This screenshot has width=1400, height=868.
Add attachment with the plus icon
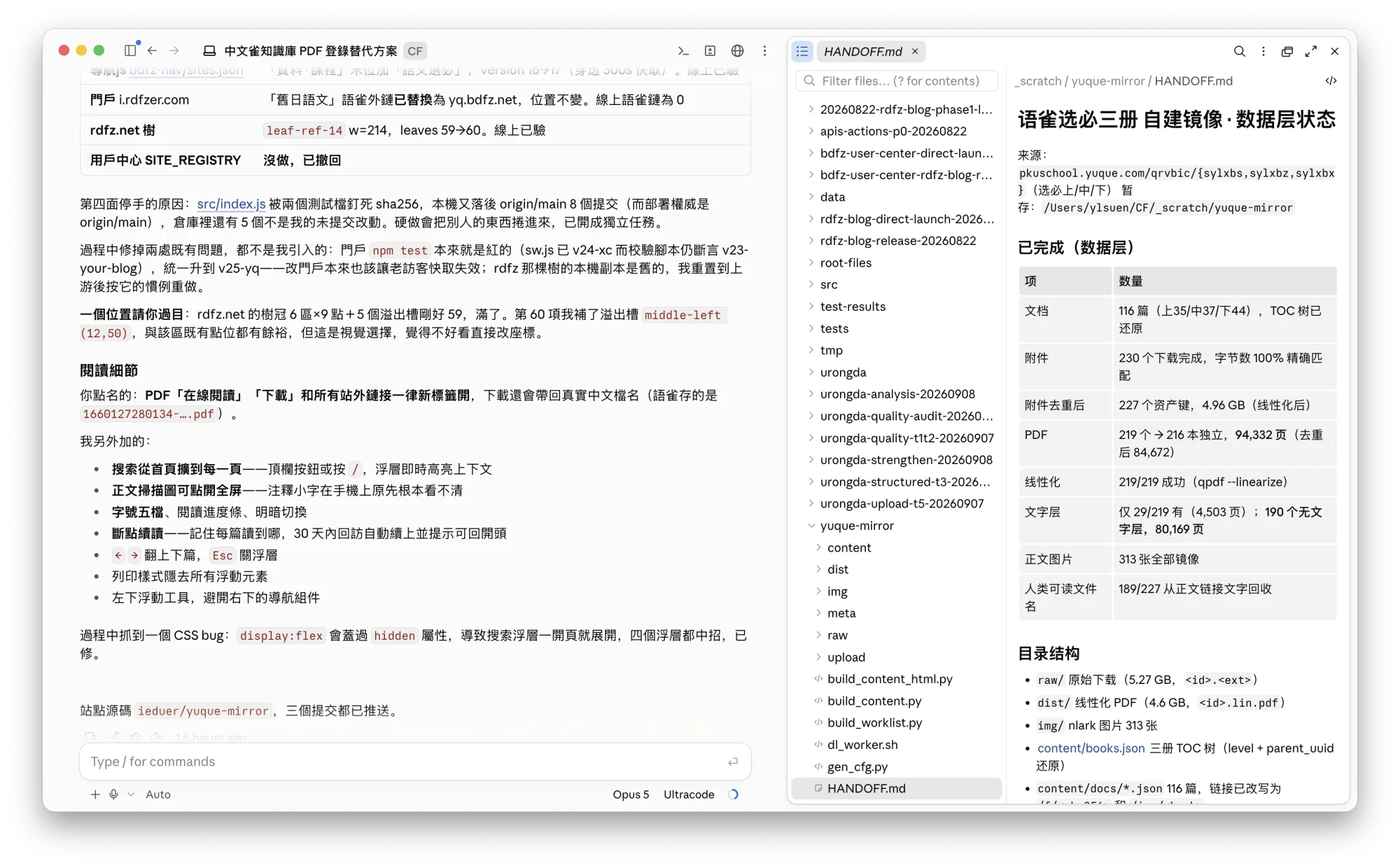94,794
